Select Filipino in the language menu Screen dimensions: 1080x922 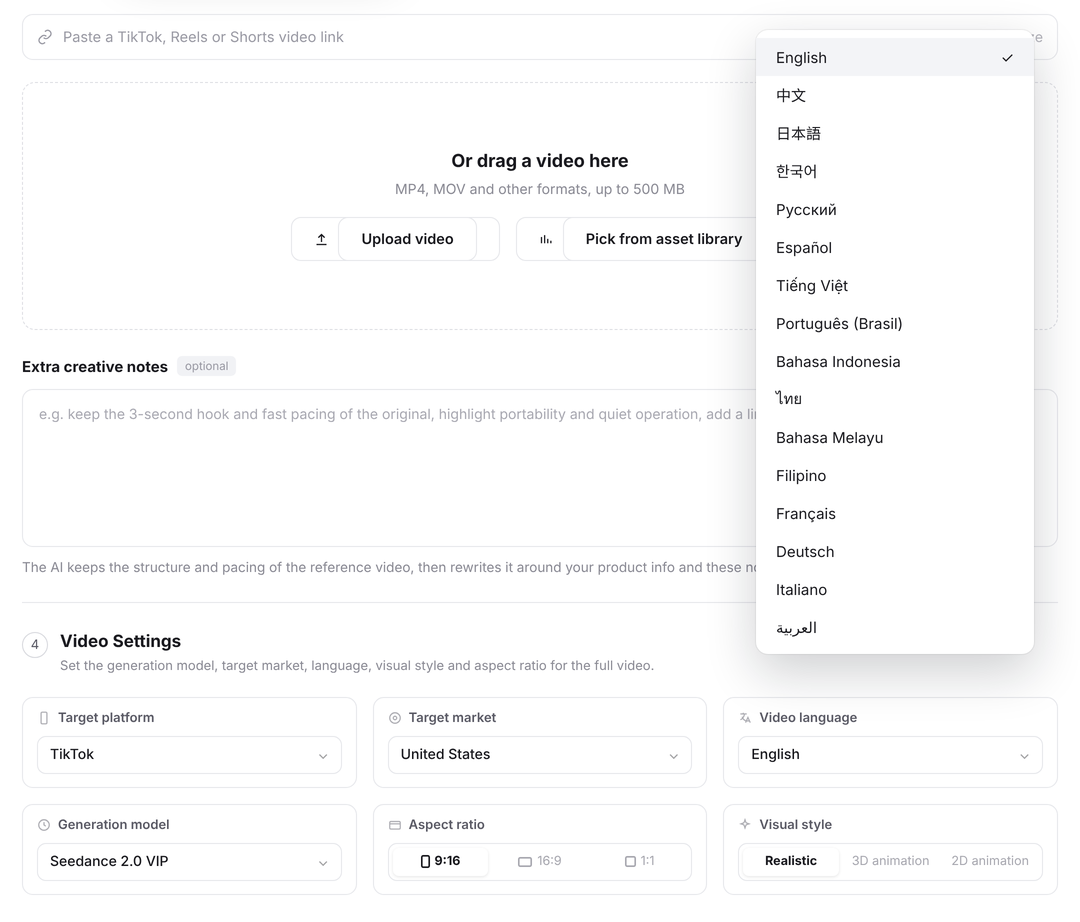(x=895, y=476)
